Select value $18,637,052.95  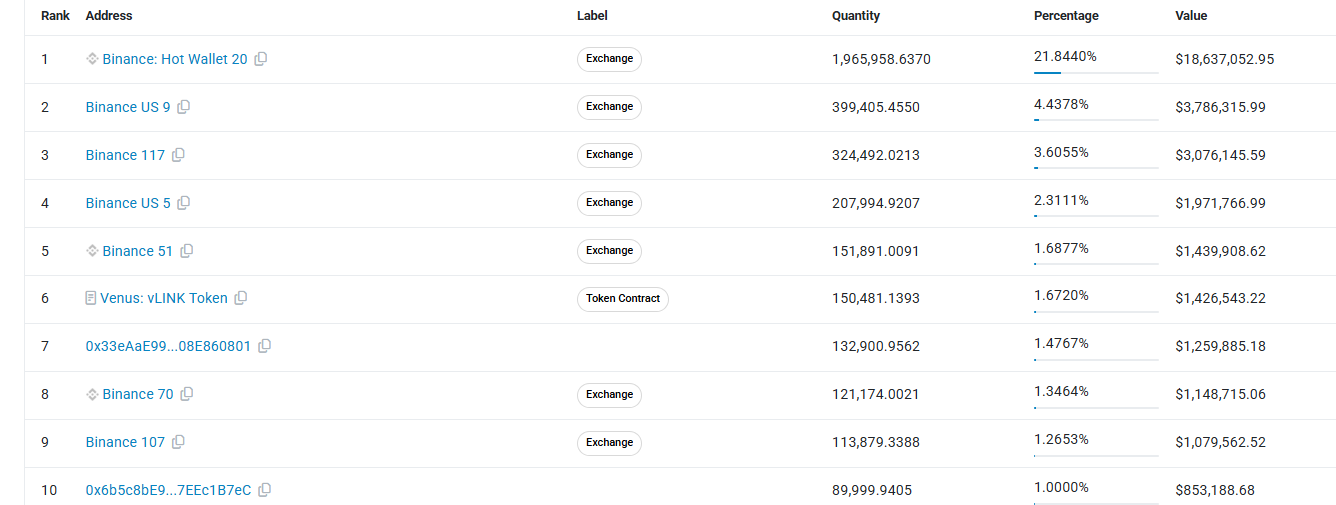tap(1225, 59)
